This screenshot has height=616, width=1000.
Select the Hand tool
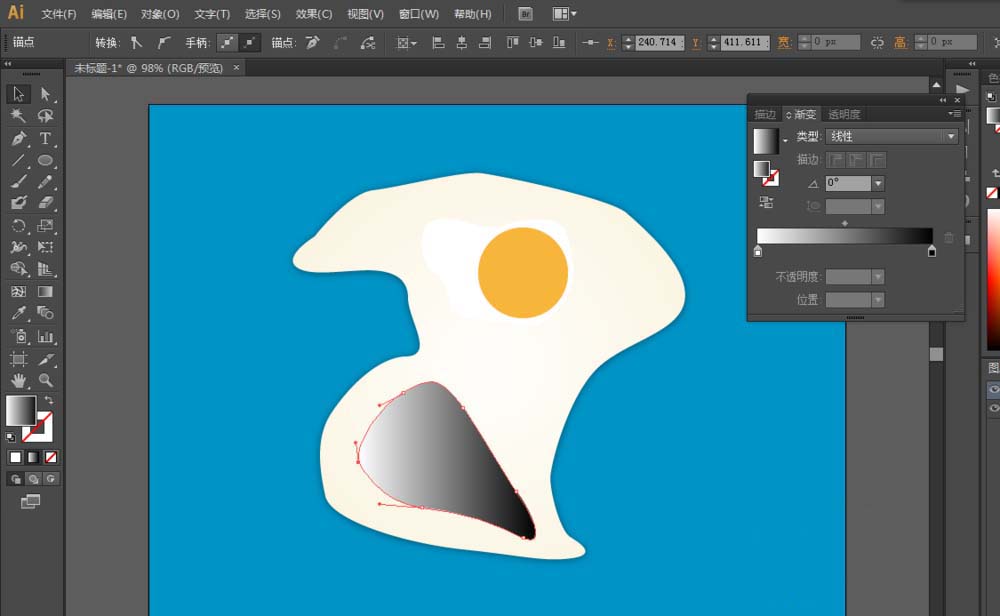(18, 380)
